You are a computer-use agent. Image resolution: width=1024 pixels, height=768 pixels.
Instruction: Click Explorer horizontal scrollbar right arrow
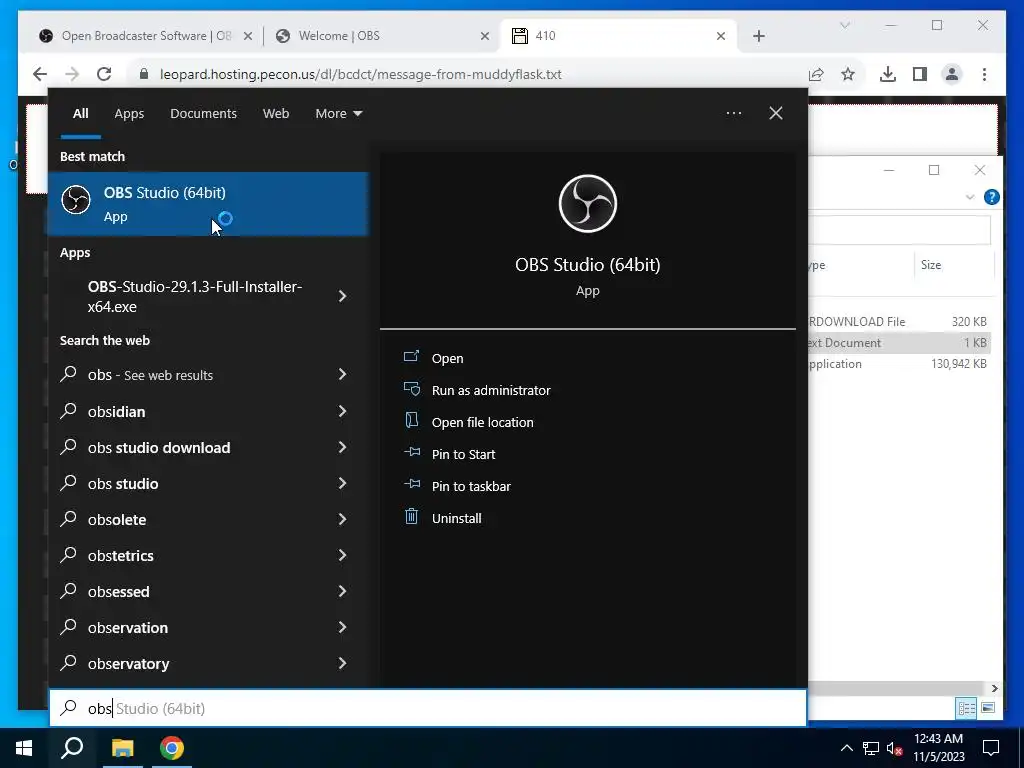(x=994, y=688)
